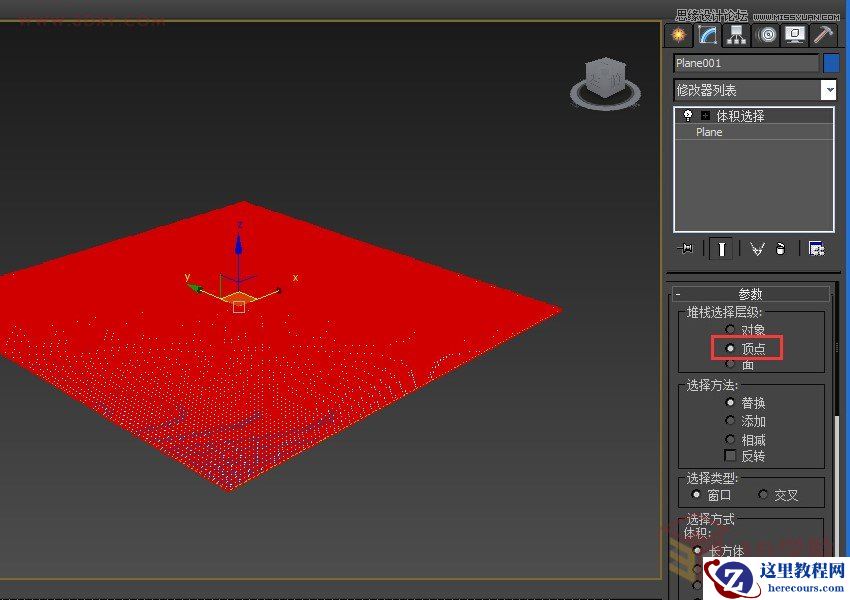The image size is (850, 600).
Task: Click the Plane001 name input field
Action: point(745,62)
